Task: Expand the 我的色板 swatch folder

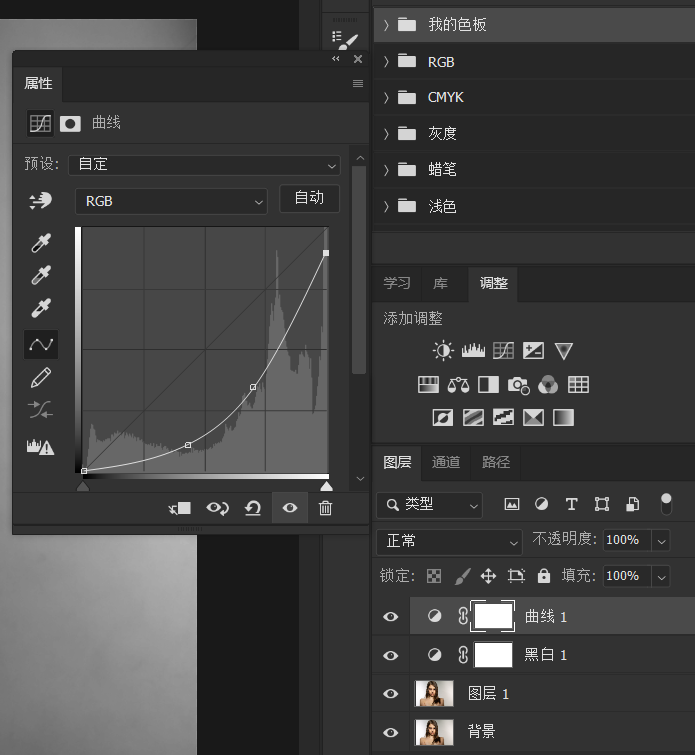Action: tap(386, 25)
